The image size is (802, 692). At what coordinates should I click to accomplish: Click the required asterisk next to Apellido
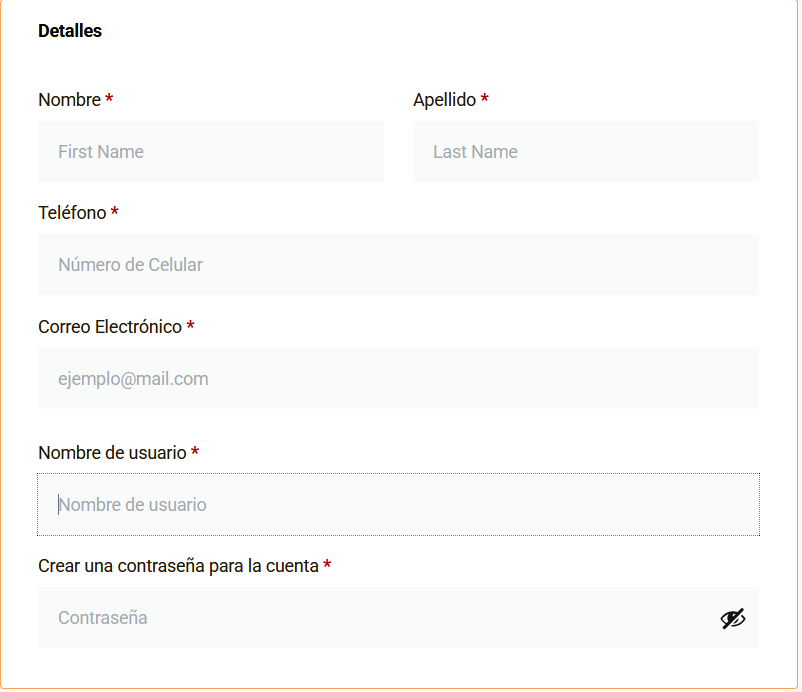pos(484,98)
